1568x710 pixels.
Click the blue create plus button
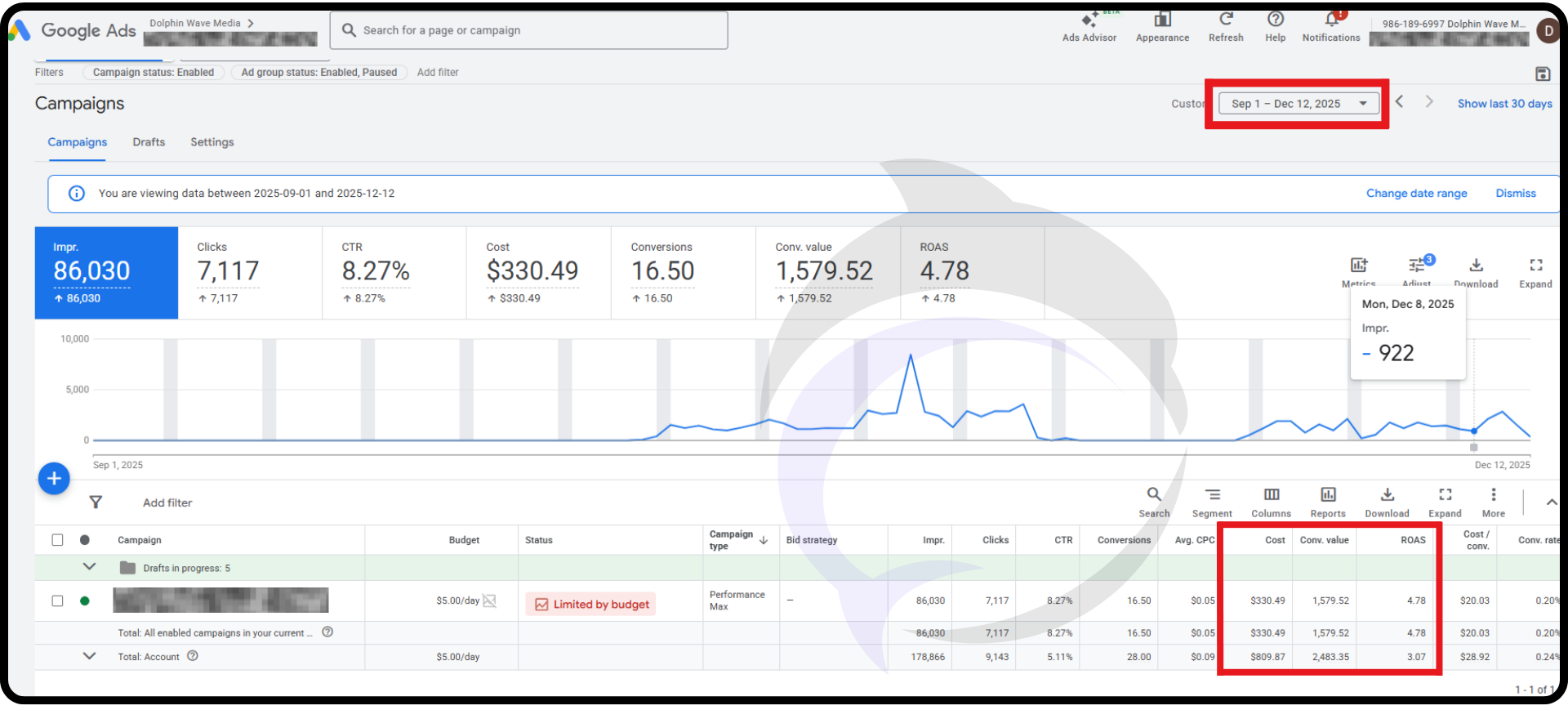(54, 479)
